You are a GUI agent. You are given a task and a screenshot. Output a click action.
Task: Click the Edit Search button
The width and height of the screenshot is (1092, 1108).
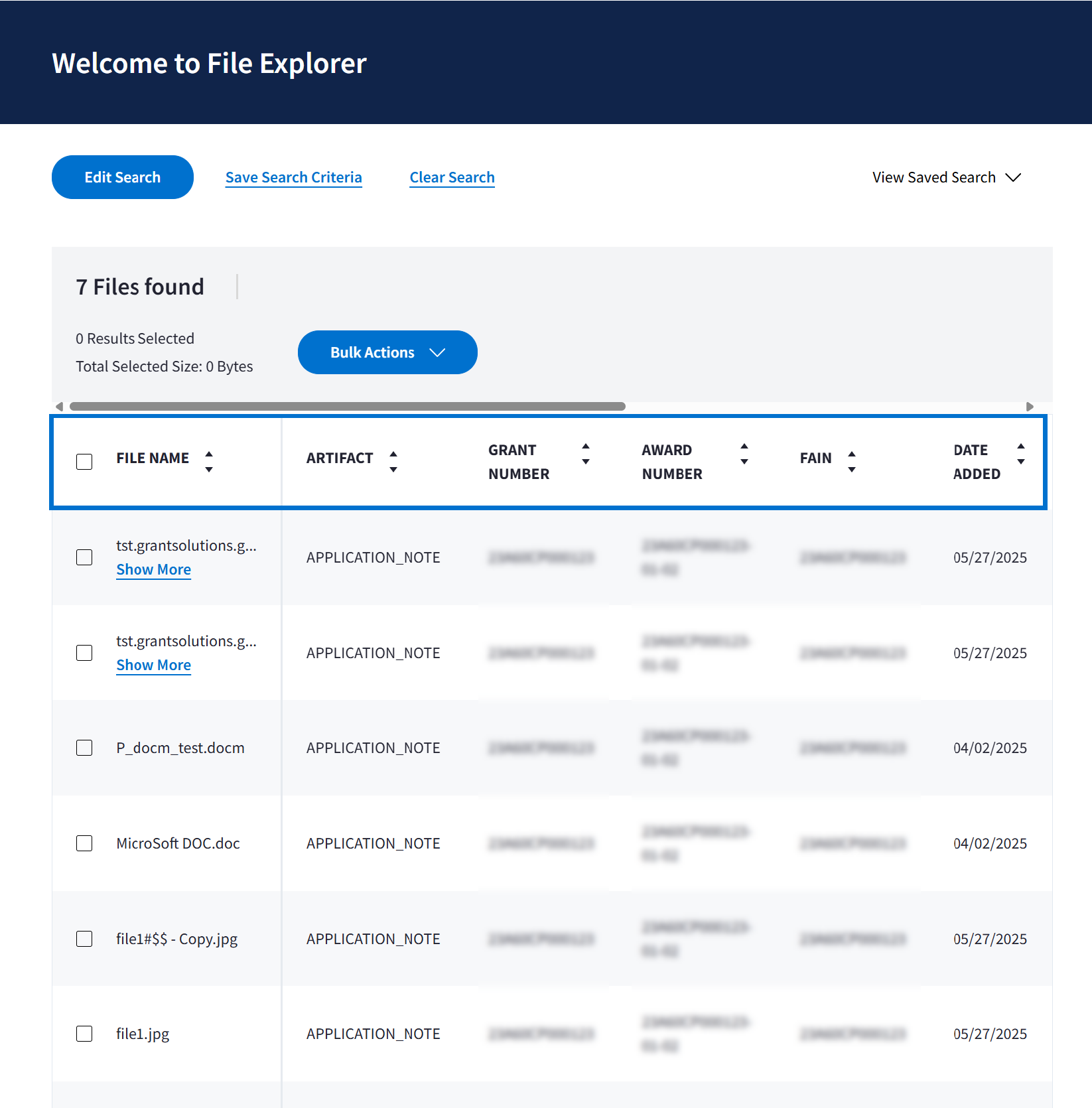[123, 177]
